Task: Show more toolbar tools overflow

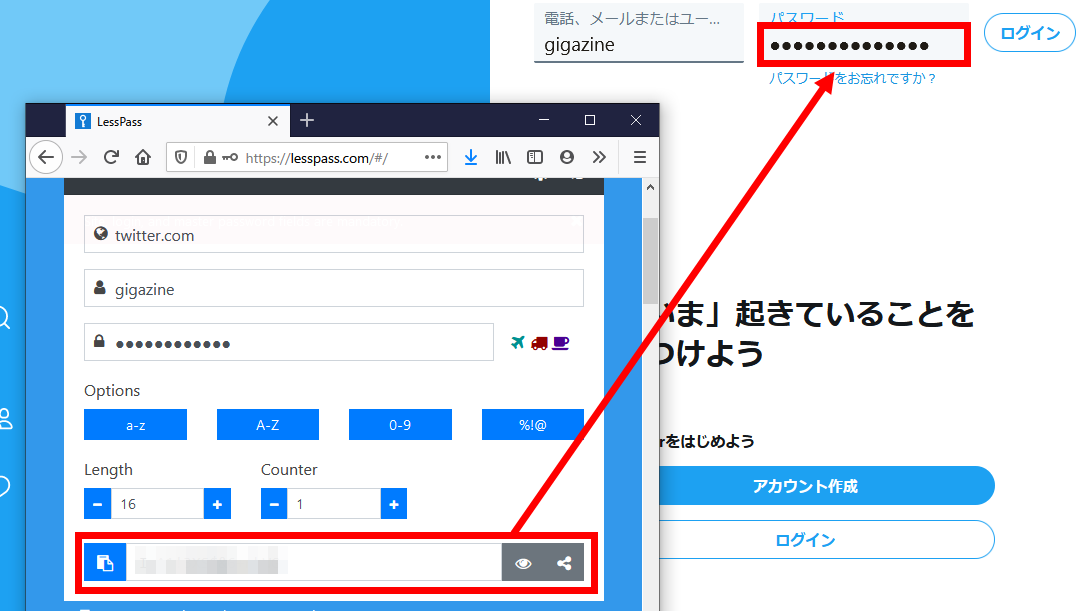Action: (600, 157)
